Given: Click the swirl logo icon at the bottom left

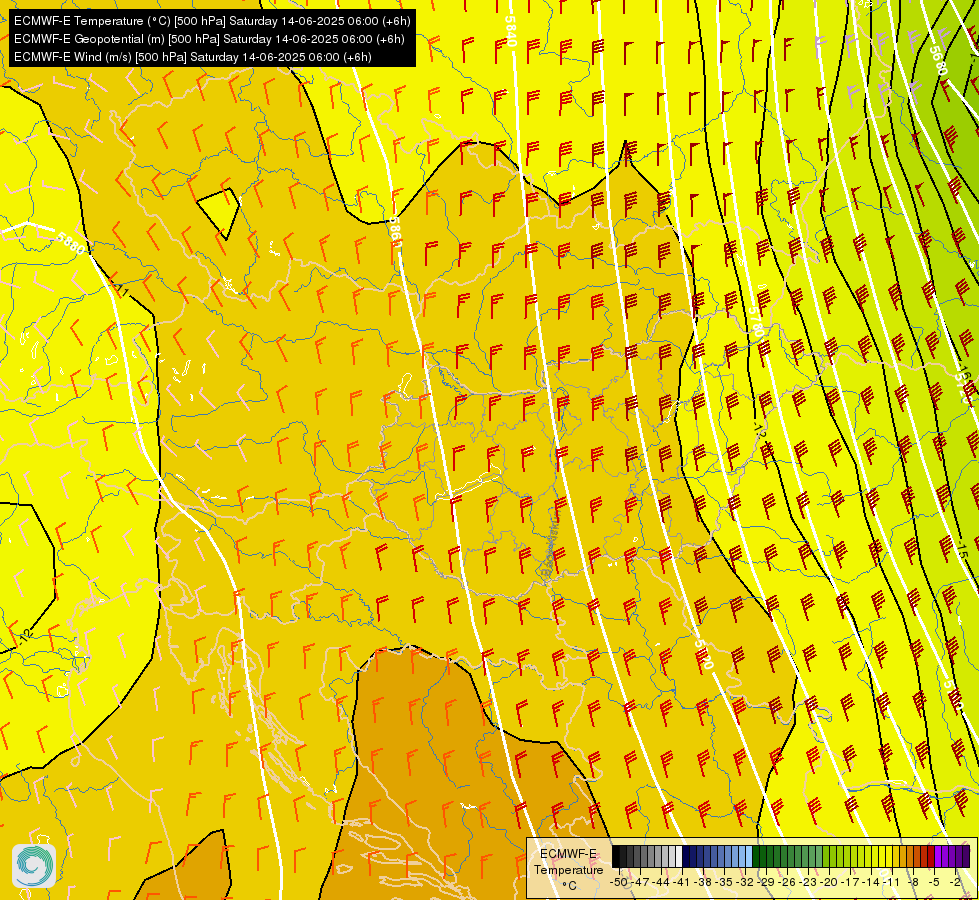Looking at the screenshot, I should point(34,866).
